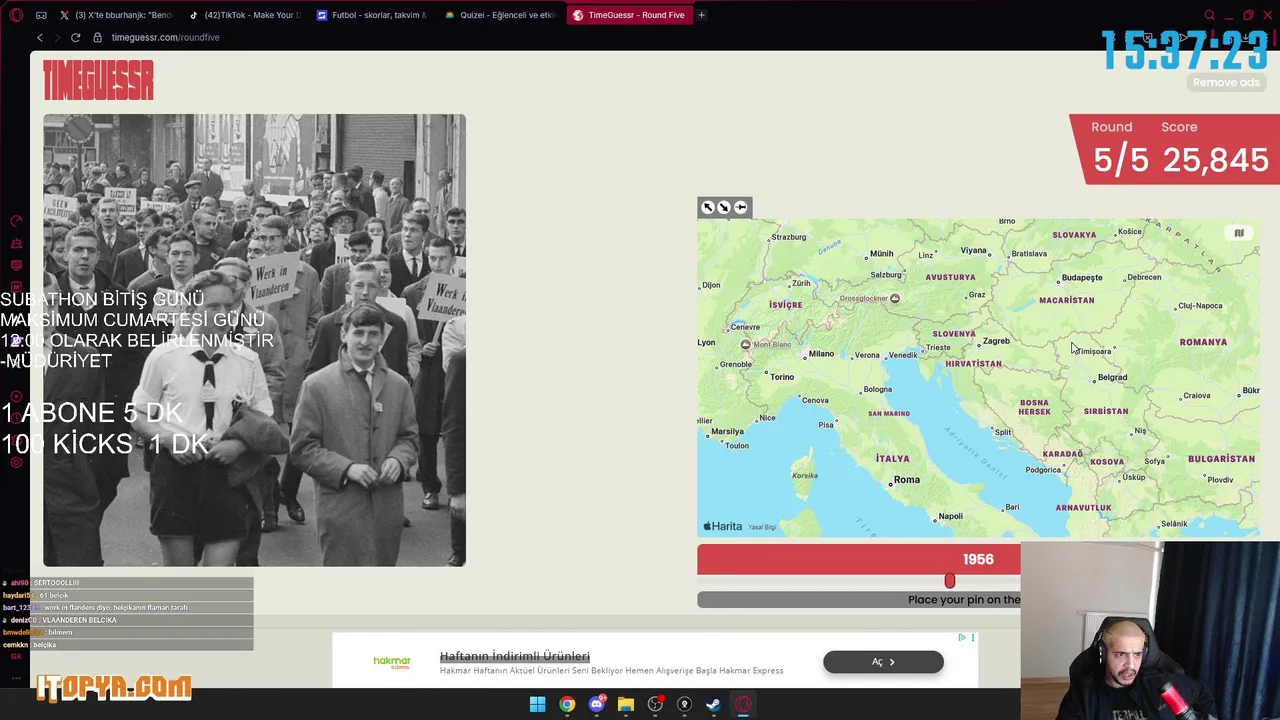
Task: Open Discord from the taskbar
Action: [597, 705]
